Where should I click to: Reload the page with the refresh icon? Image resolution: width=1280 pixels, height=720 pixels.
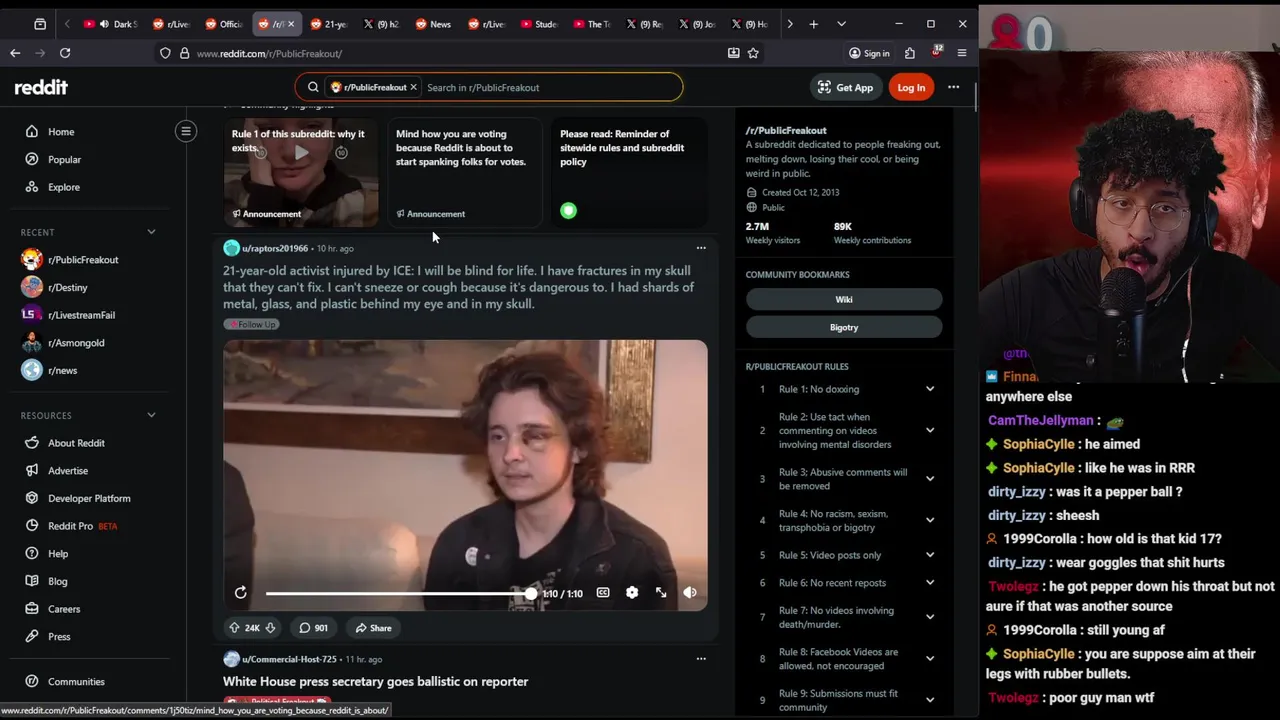click(x=65, y=53)
